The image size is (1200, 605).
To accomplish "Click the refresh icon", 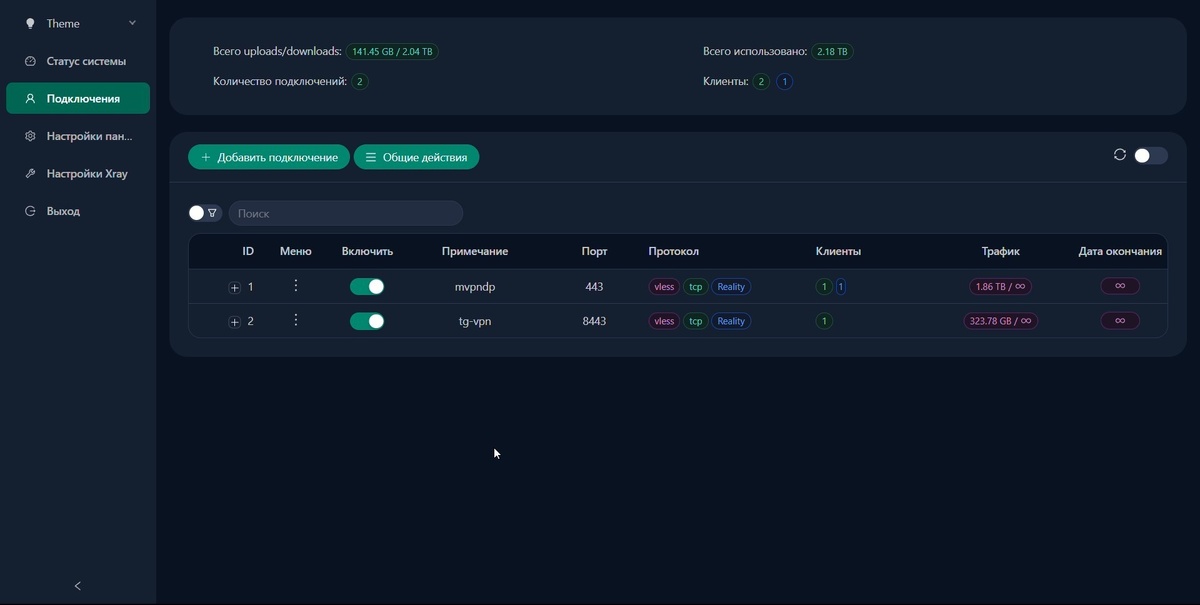I will (x=1120, y=155).
